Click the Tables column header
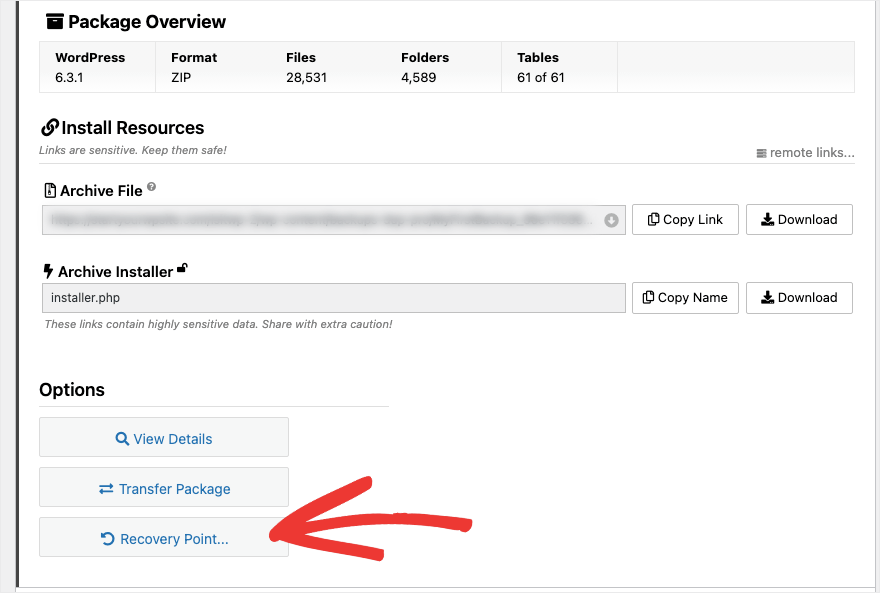 click(538, 58)
